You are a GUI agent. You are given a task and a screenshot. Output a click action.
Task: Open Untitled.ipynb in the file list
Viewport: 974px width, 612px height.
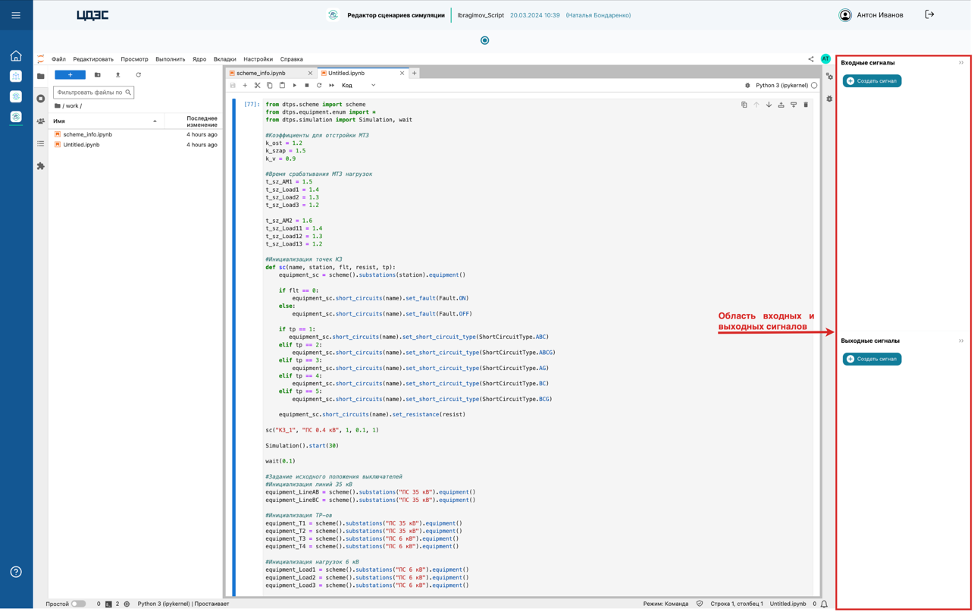coord(81,145)
